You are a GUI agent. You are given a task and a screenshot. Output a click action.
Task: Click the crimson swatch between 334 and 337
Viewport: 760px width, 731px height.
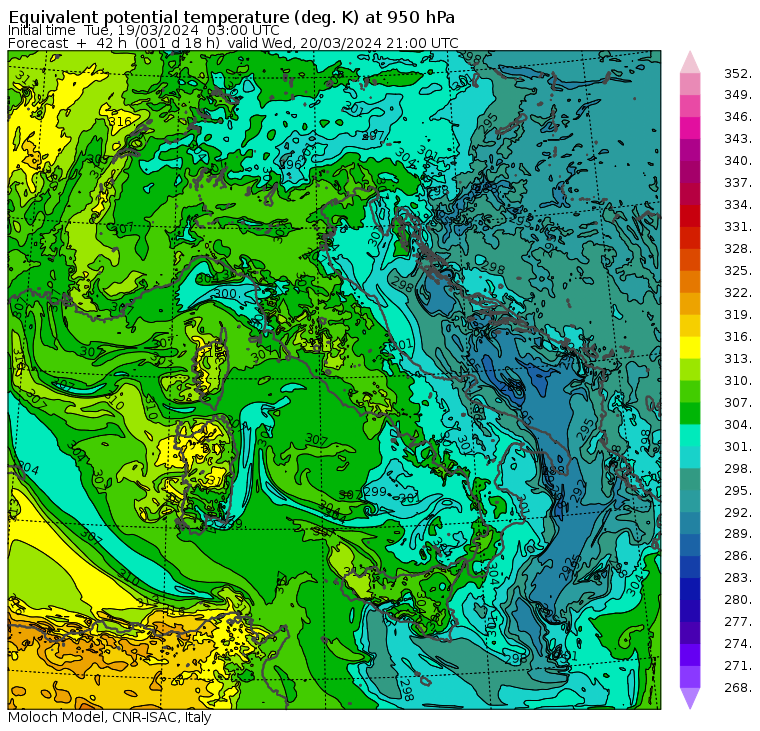click(690, 194)
